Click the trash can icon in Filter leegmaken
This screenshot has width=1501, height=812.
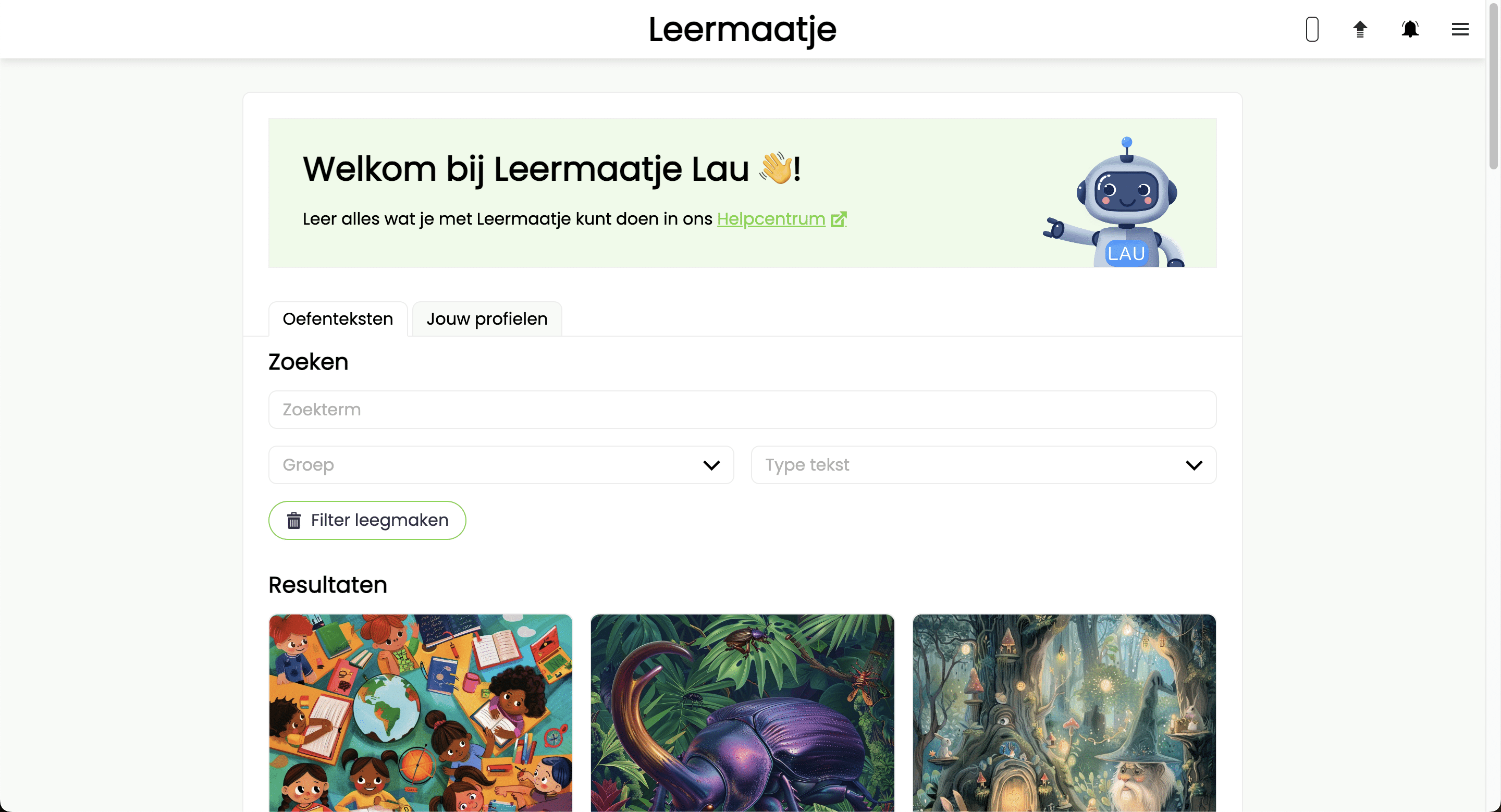click(293, 520)
